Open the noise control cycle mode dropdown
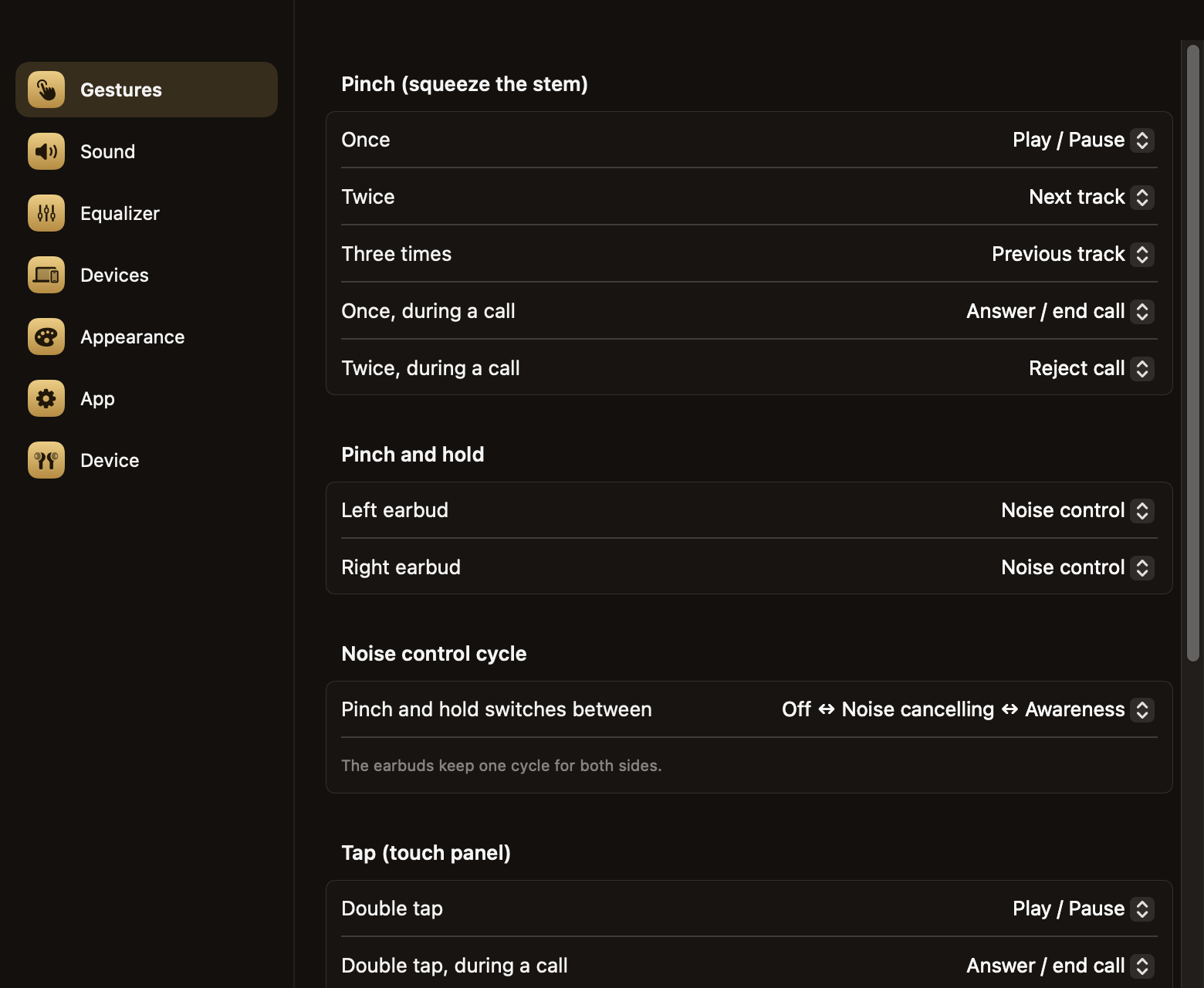 (x=968, y=709)
